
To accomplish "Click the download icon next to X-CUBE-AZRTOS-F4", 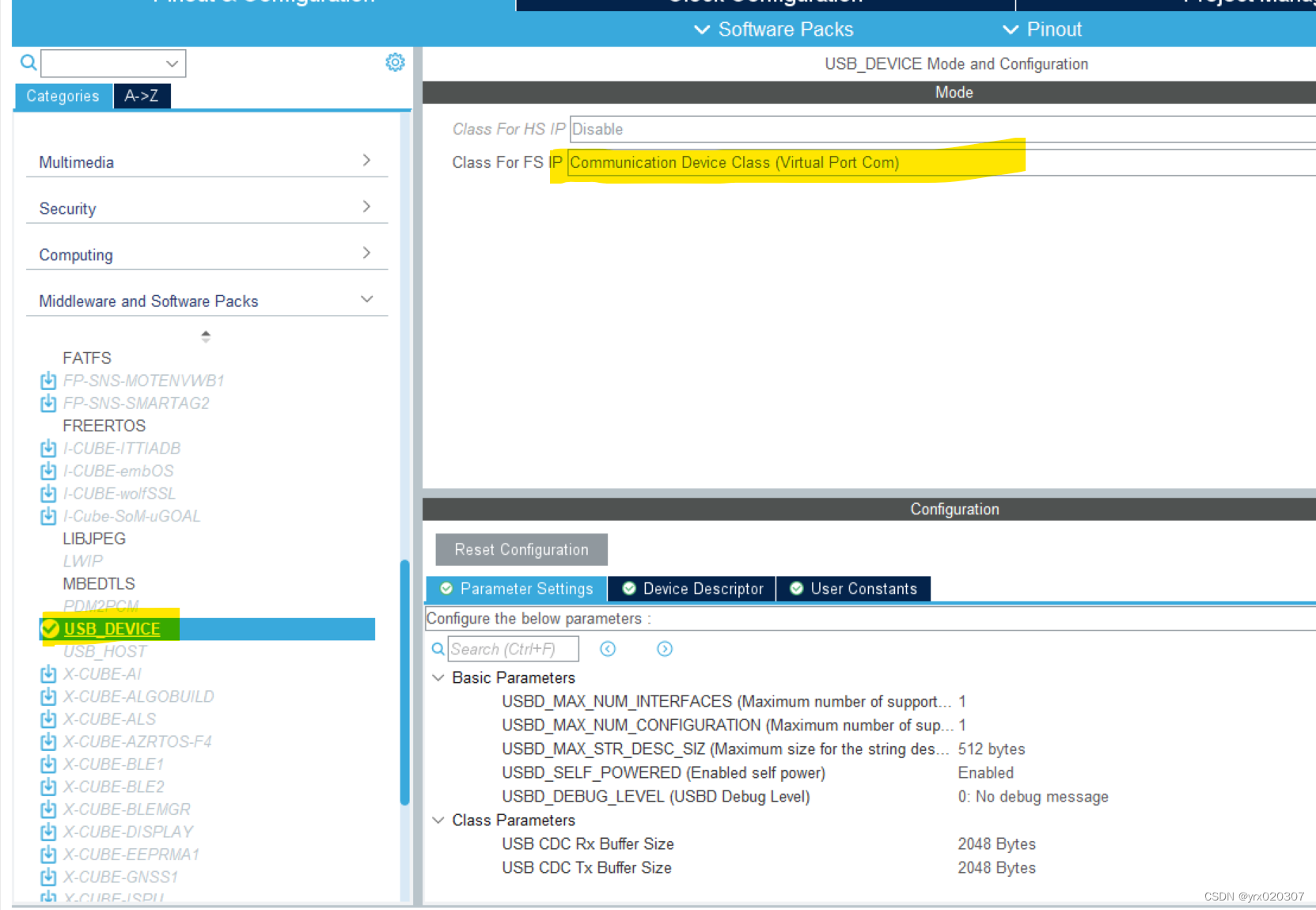I will (x=48, y=741).
